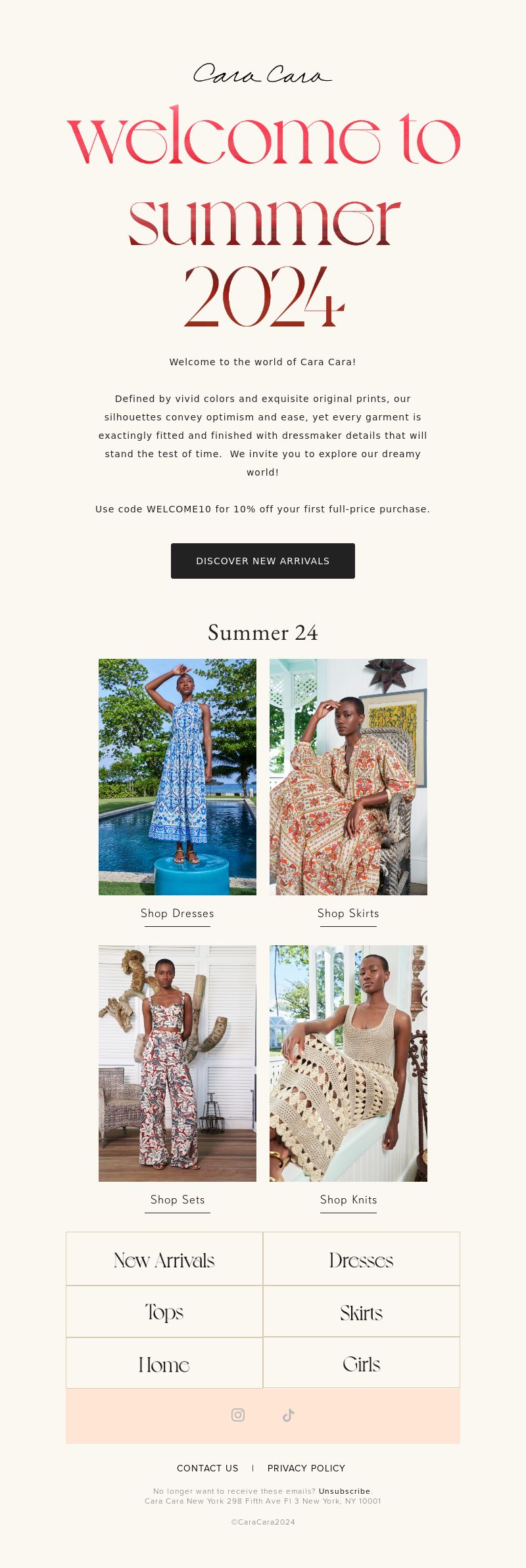Image resolution: width=526 pixels, height=1568 pixels.
Task: Open the Shop Knits link
Action: (x=348, y=1200)
